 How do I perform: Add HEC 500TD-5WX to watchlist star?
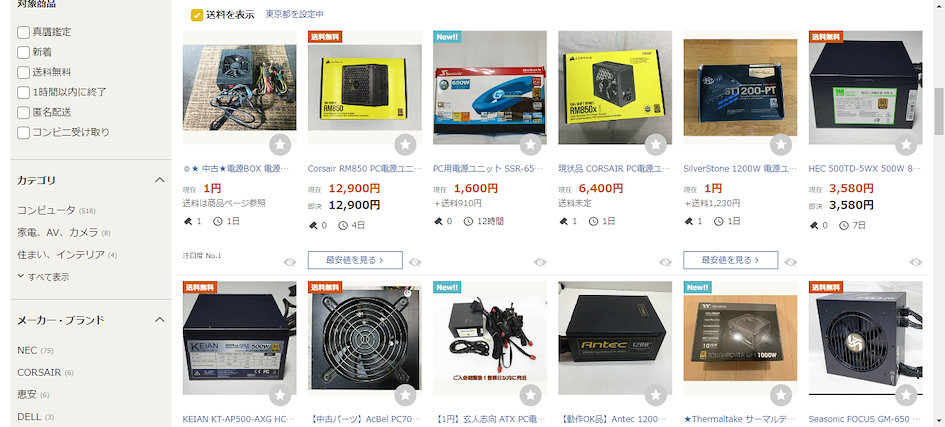906,145
